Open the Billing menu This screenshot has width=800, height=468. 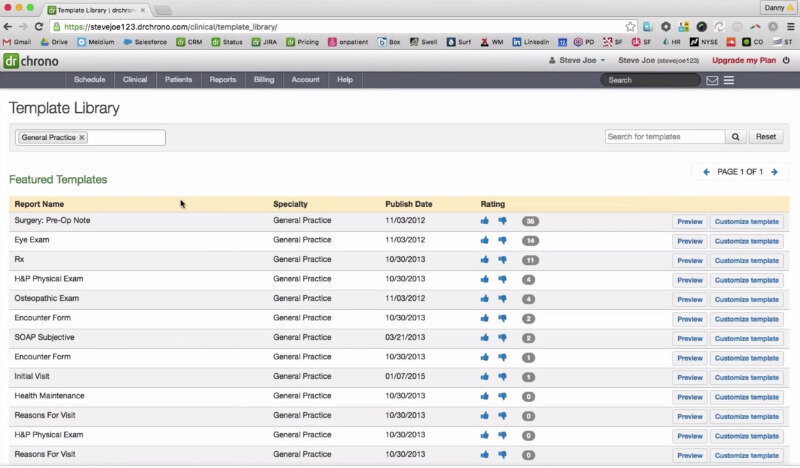click(x=264, y=79)
